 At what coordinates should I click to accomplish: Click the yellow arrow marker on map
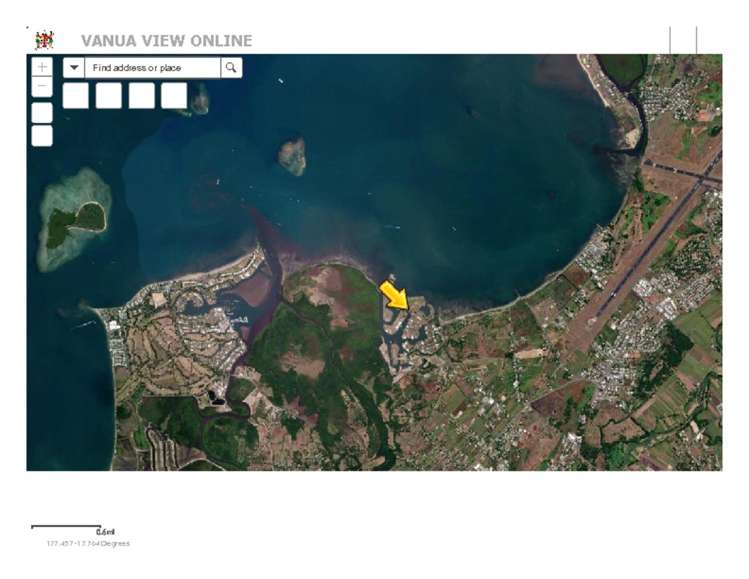[x=394, y=295]
